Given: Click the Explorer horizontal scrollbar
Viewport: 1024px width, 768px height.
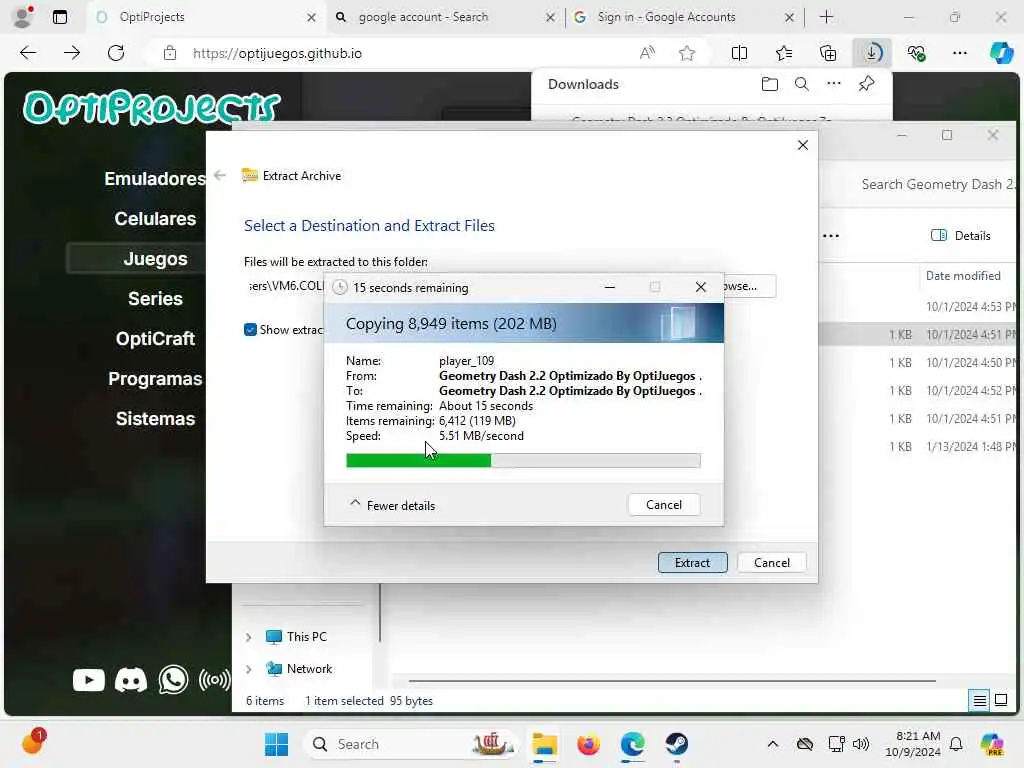Looking at the screenshot, I should 672,680.
